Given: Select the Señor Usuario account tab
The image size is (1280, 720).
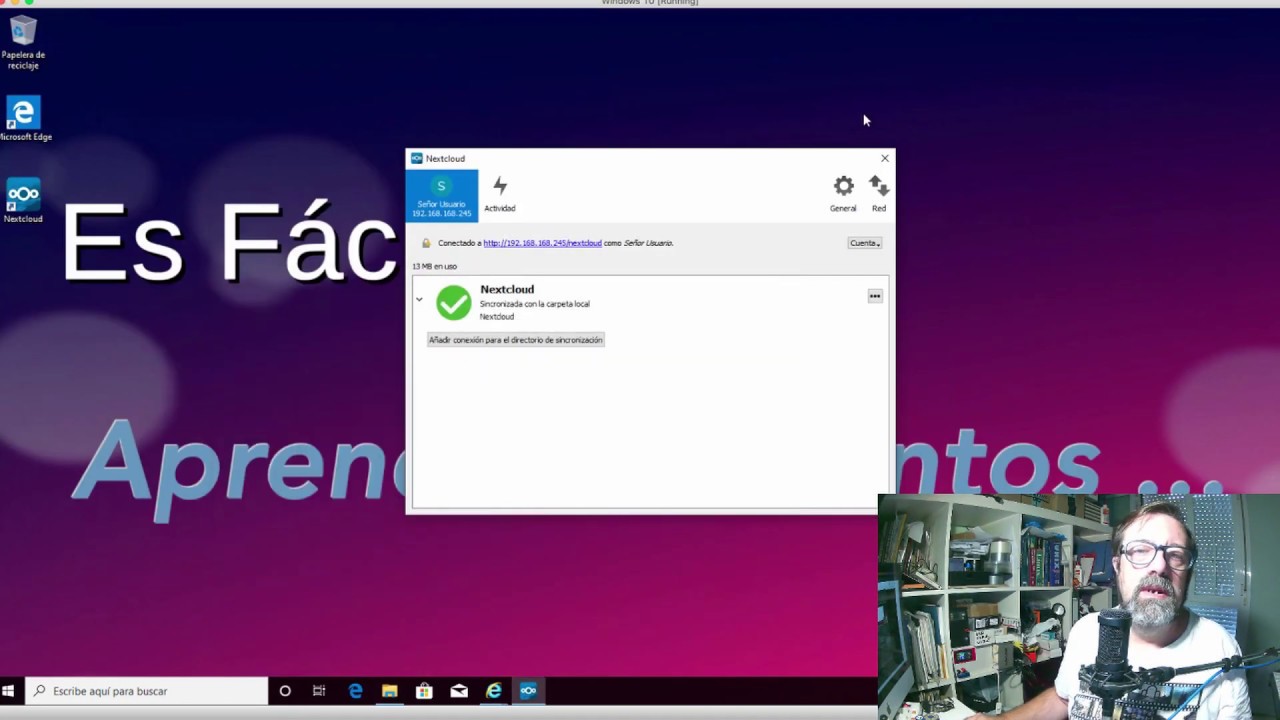Looking at the screenshot, I should click(441, 196).
